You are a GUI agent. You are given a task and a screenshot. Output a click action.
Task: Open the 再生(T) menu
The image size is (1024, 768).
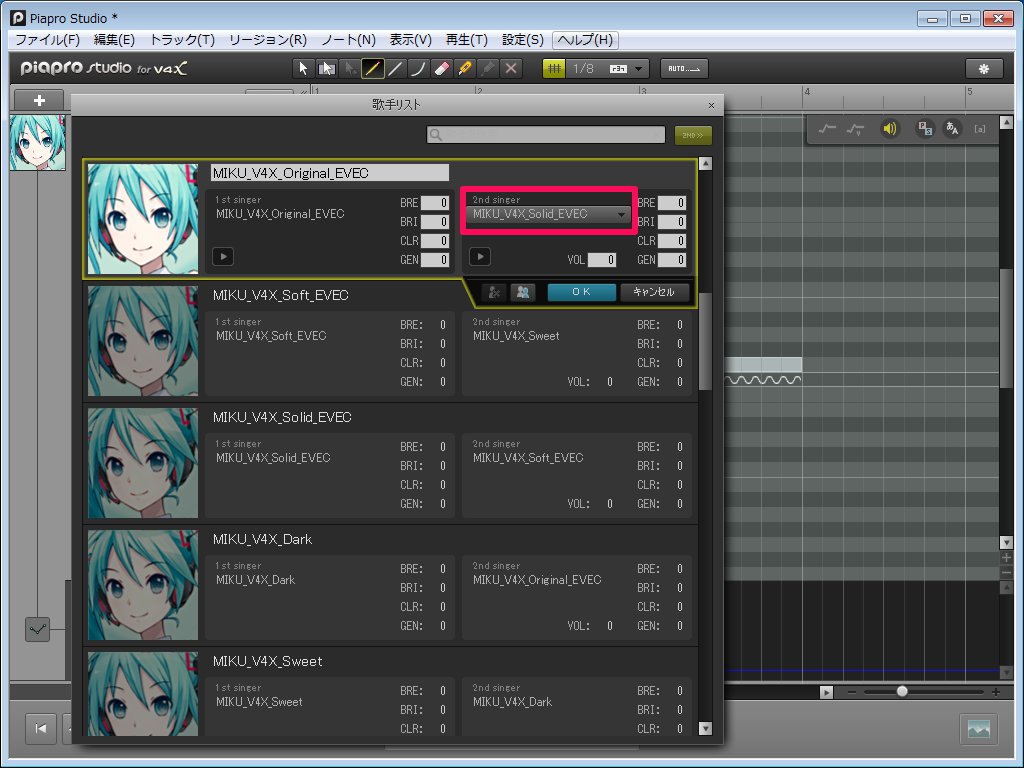click(466, 40)
